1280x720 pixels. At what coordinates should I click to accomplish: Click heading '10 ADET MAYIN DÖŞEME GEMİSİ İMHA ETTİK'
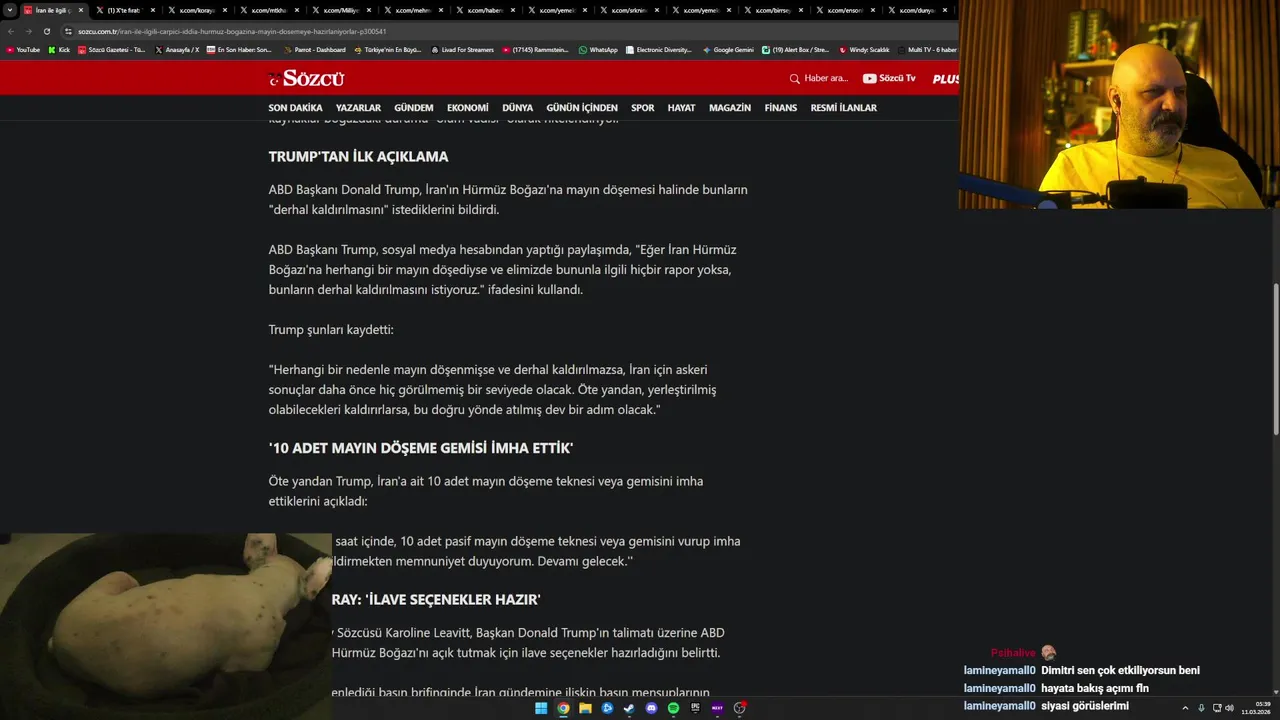pos(421,448)
